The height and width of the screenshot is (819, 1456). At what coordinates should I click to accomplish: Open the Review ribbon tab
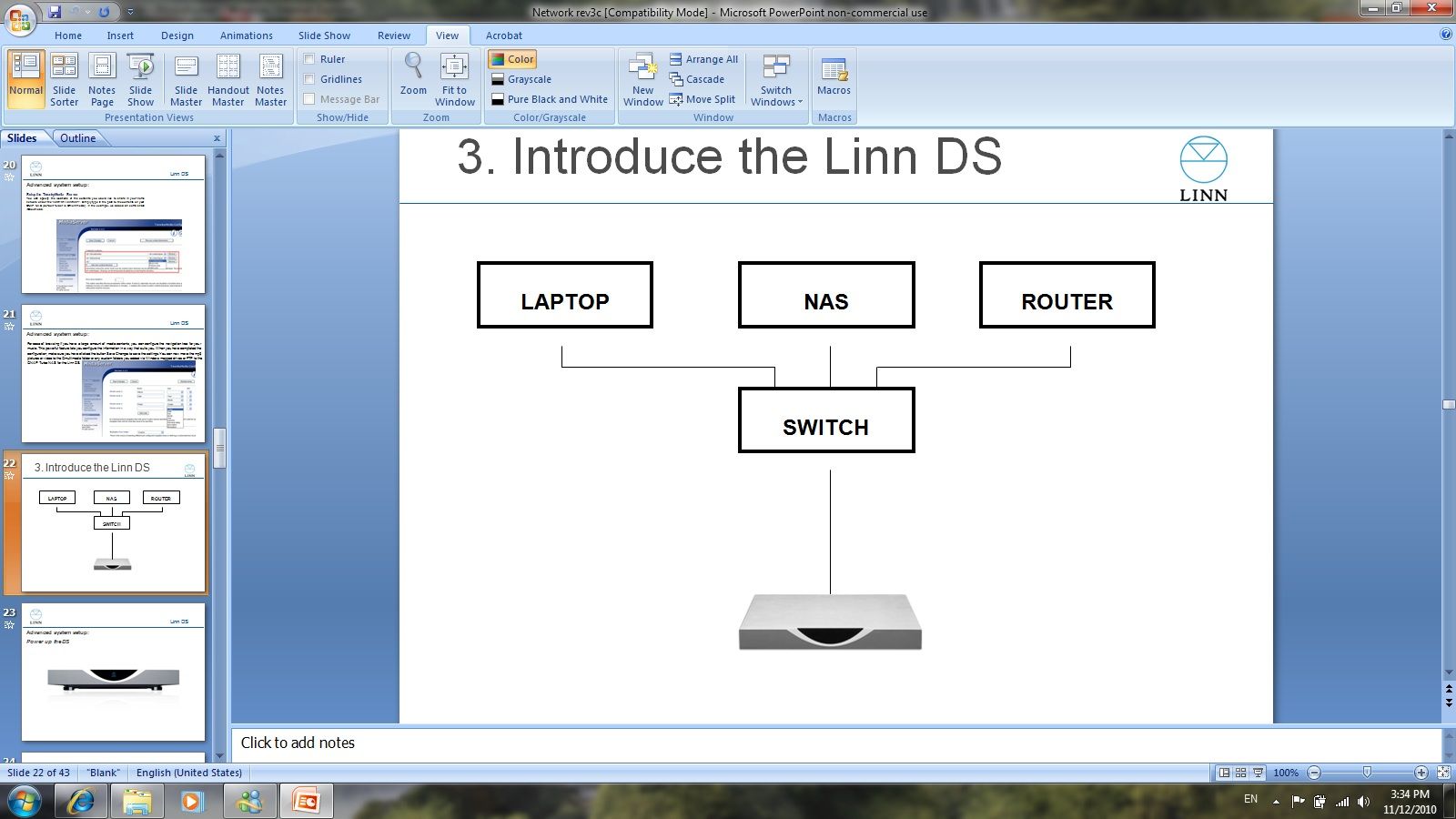coord(394,35)
